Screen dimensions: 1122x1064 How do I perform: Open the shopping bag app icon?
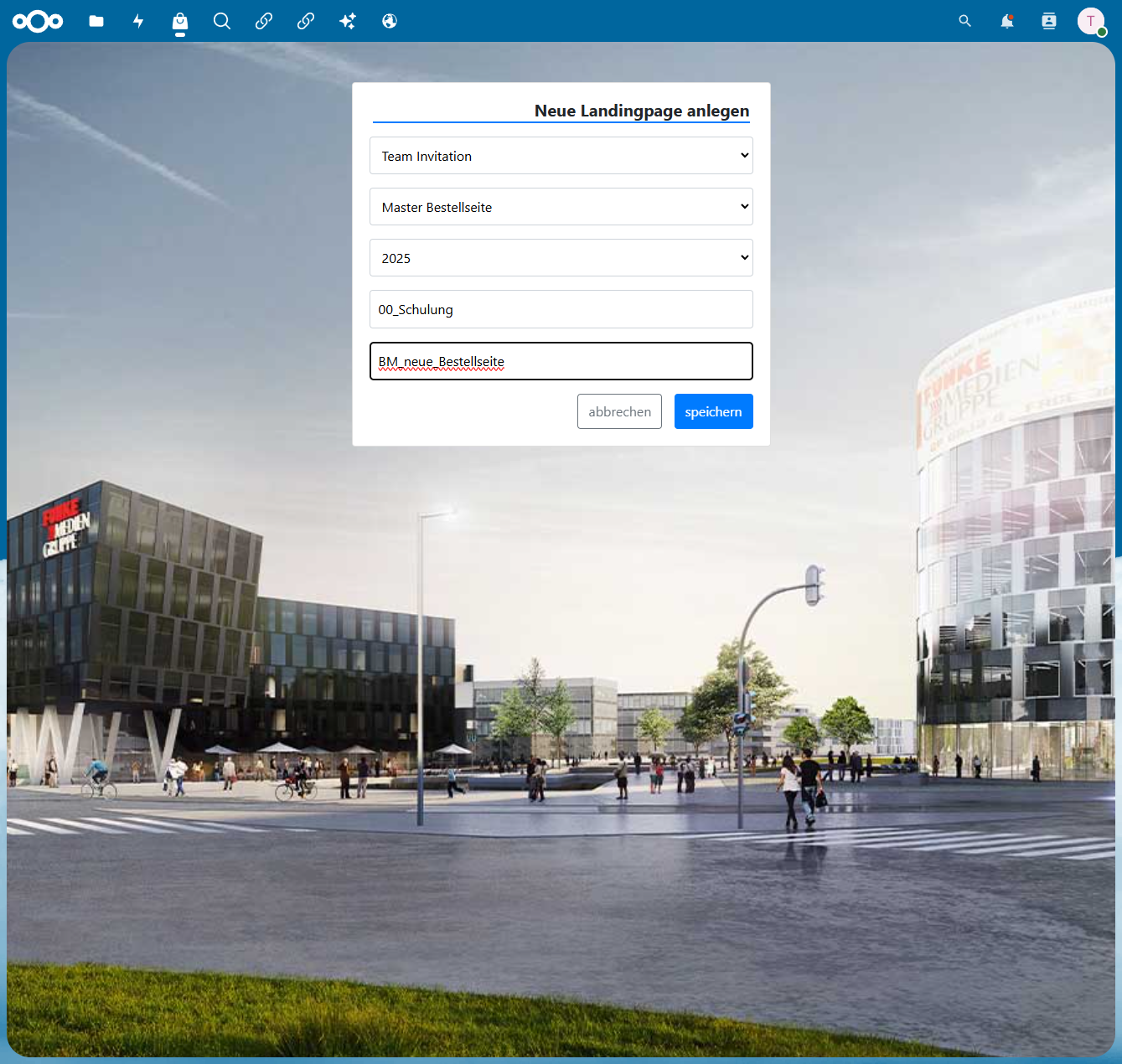[180, 21]
